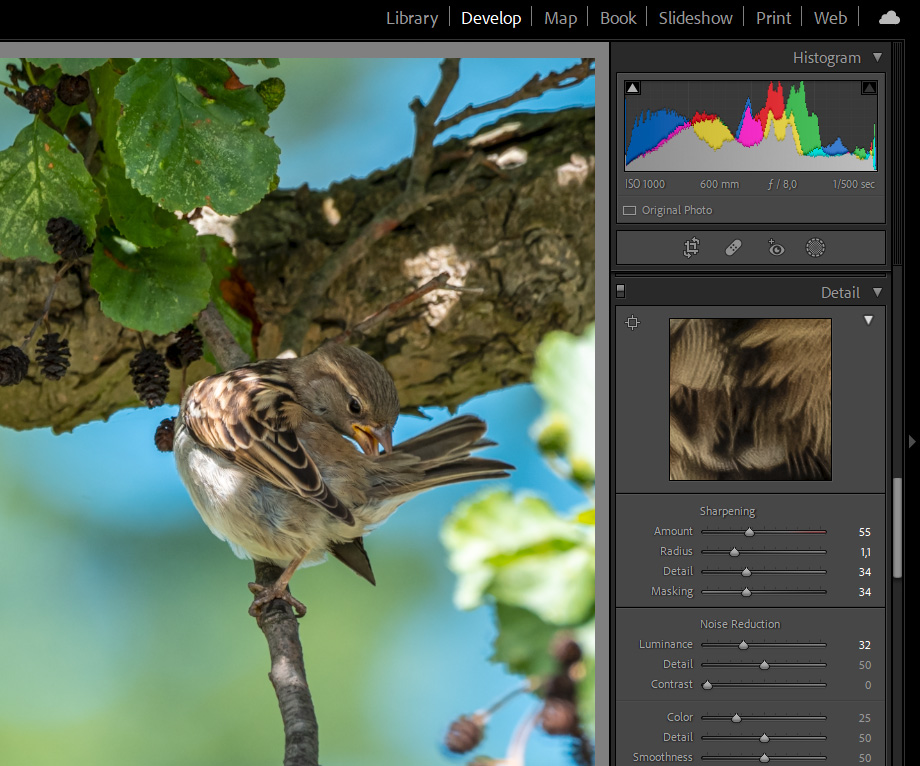Click the Sharpening Amount slider handle

[x=749, y=532]
